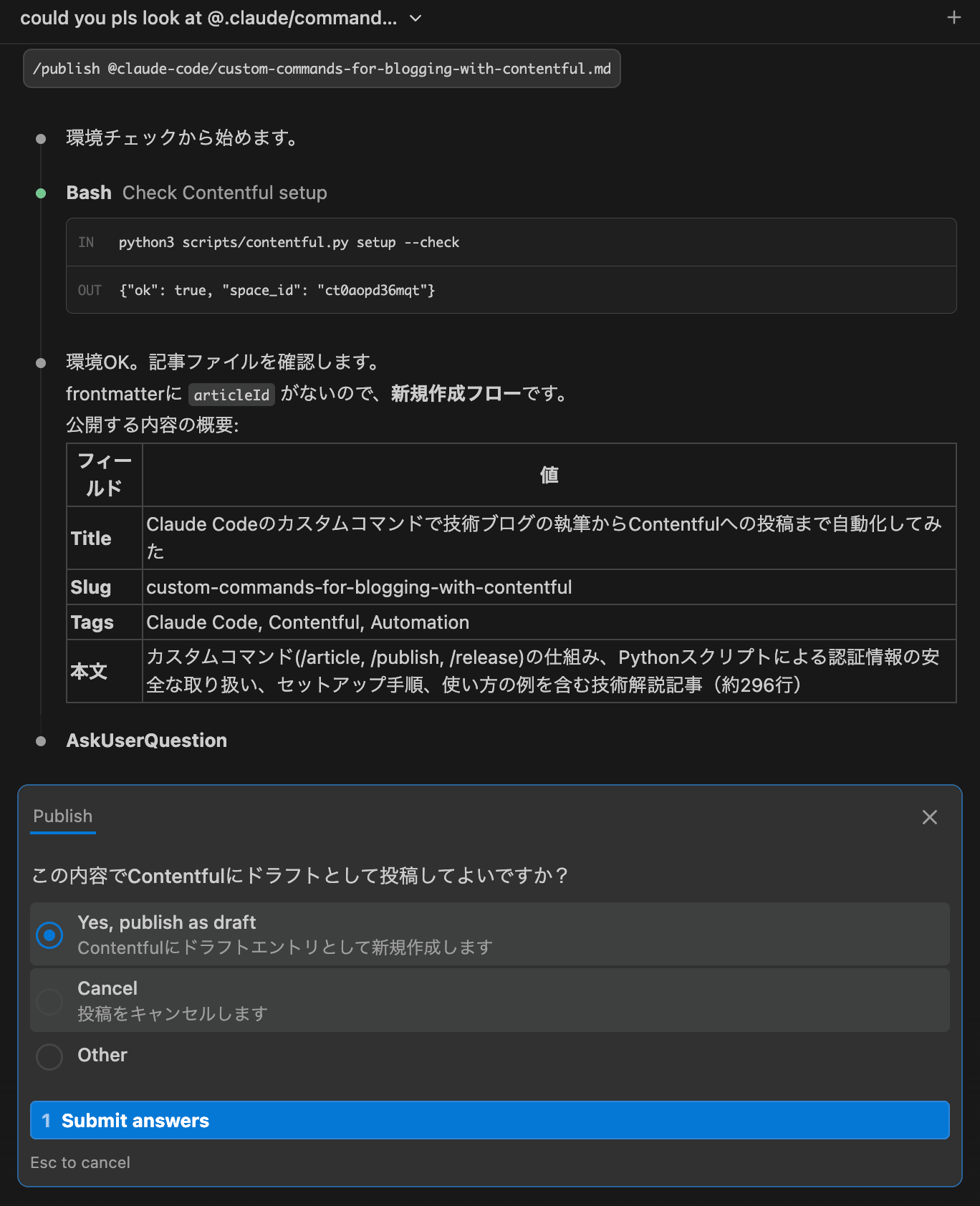Click the green status dot next to Bash
This screenshot has height=1206, width=980.
pyautogui.click(x=40, y=192)
